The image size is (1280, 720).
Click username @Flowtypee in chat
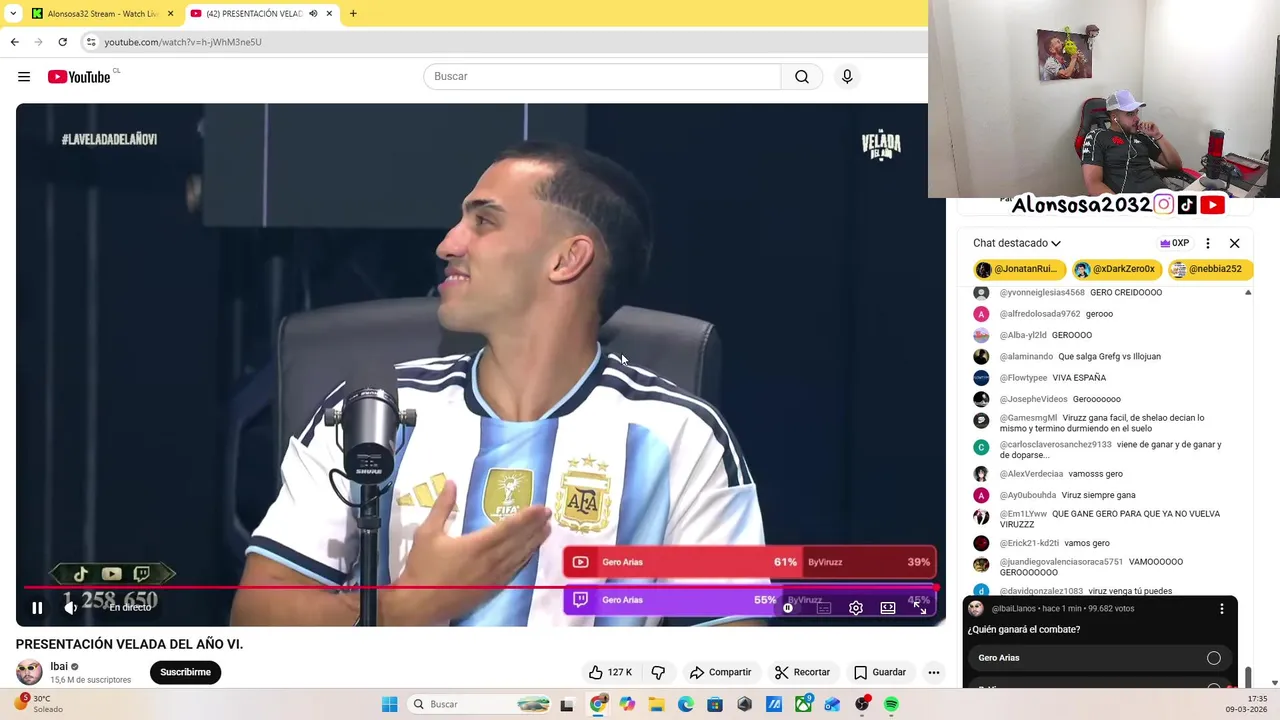pyautogui.click(x=1023, y=378)
